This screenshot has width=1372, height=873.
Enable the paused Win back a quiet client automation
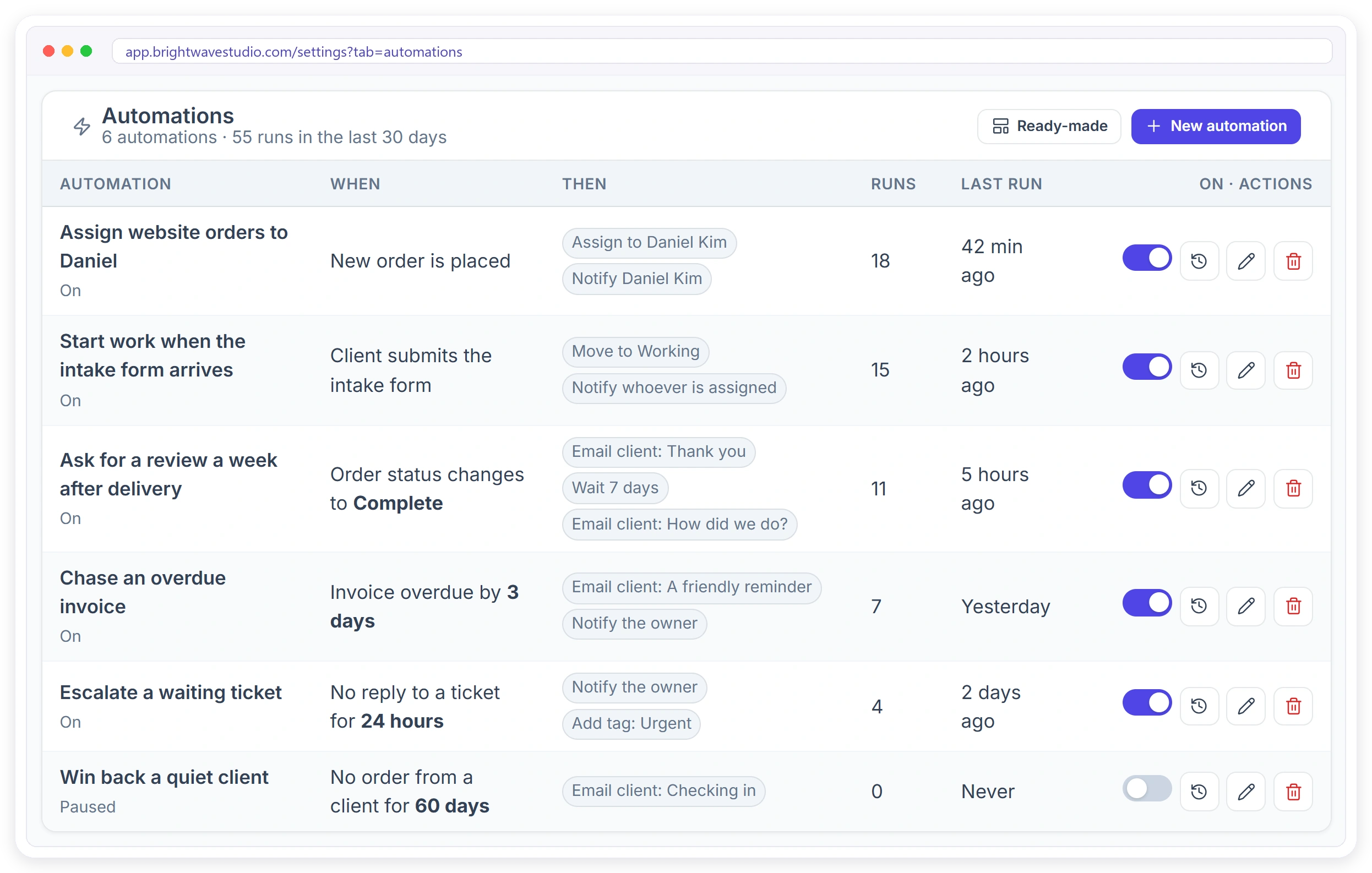pyautogui.click(x=1146, y=788)
